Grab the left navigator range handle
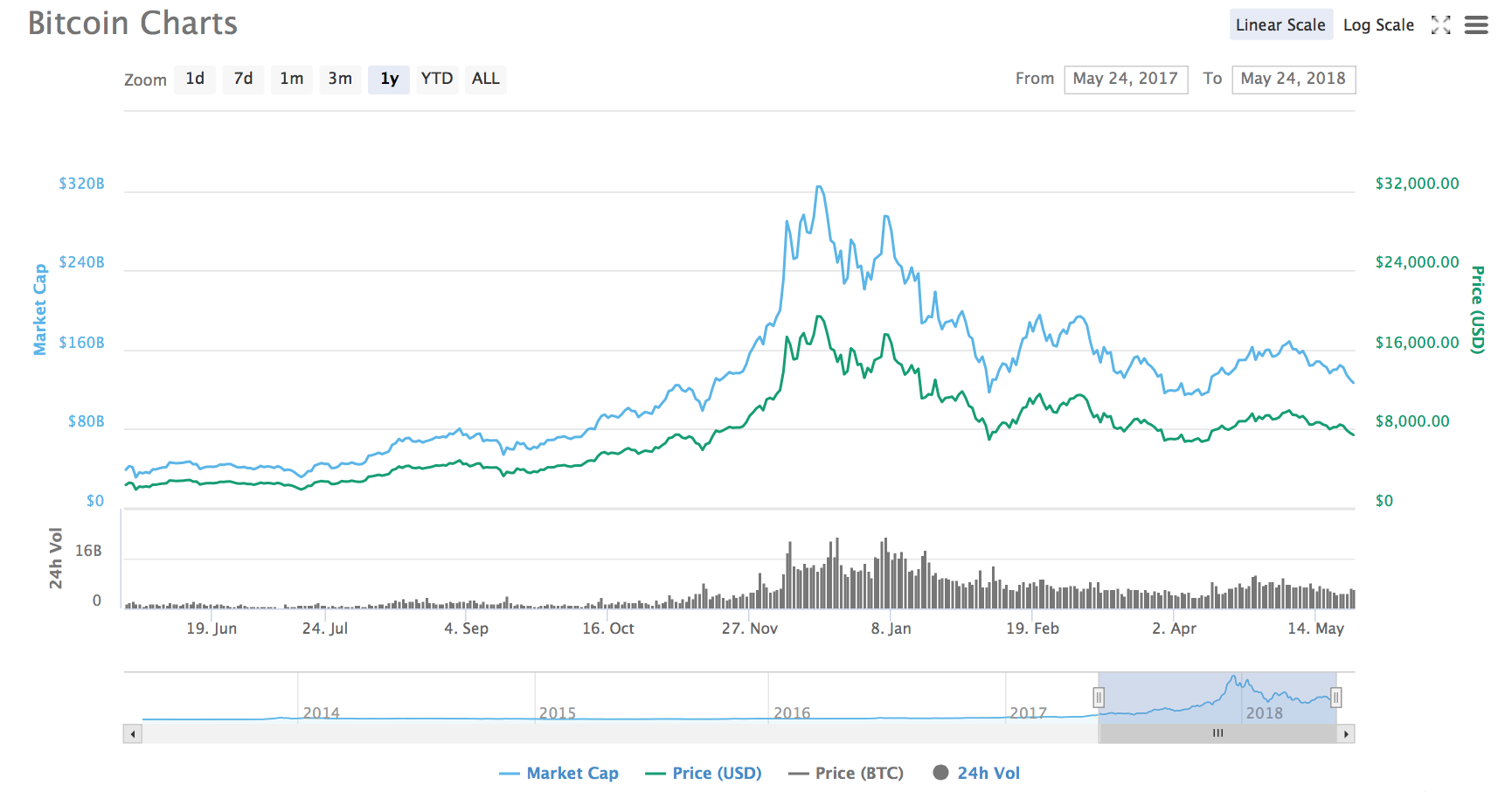The image size is (1512, 792). pyautogui.click(x=1099, y=698)
